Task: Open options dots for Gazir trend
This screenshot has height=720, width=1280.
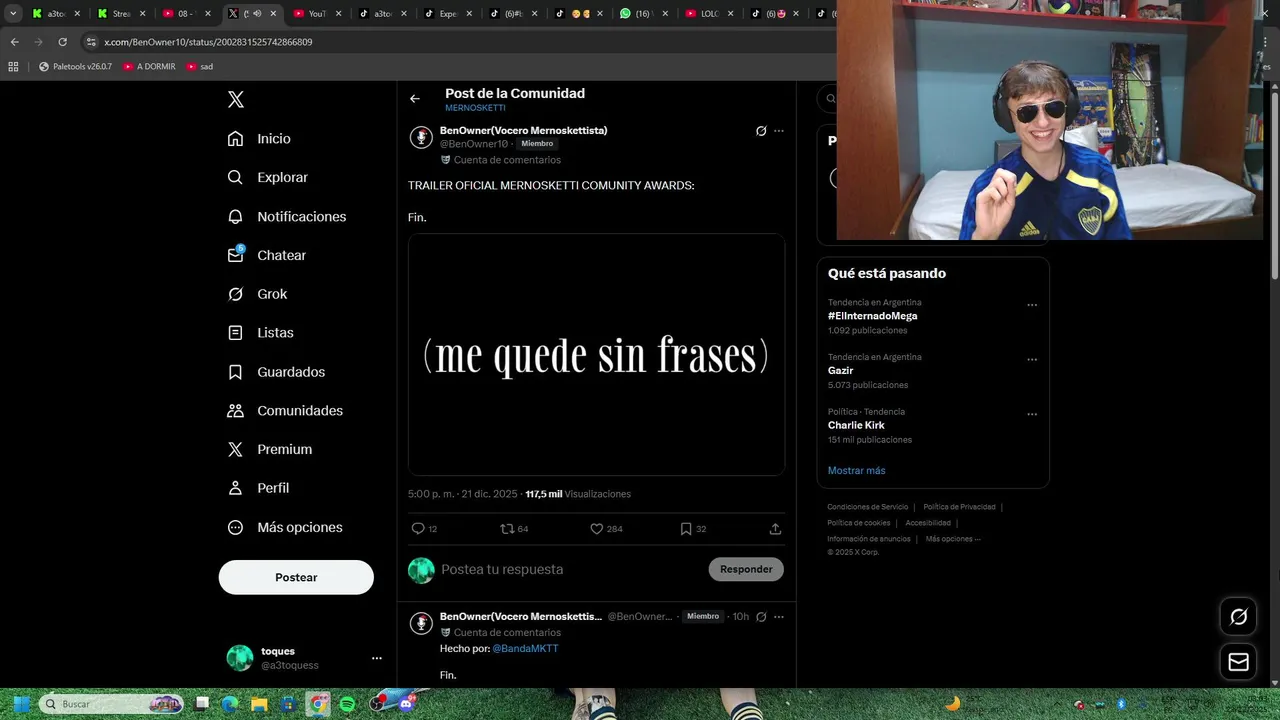Action: tap(1032, 359)
